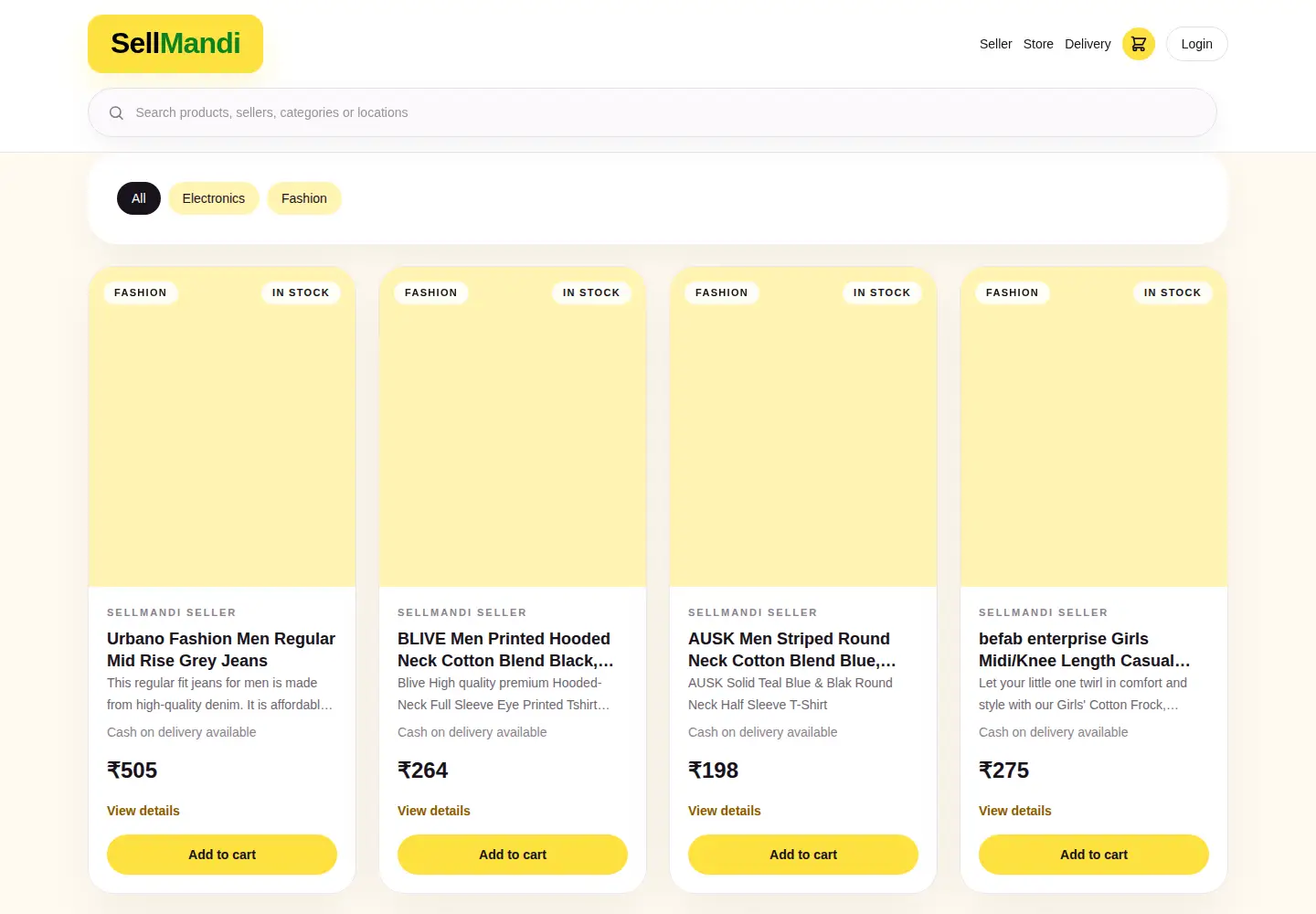Image resolution: width=1316 pixels, height=914 pixels.
Task: View details of AUSK striped t-shirt
Action: [725, 811]
